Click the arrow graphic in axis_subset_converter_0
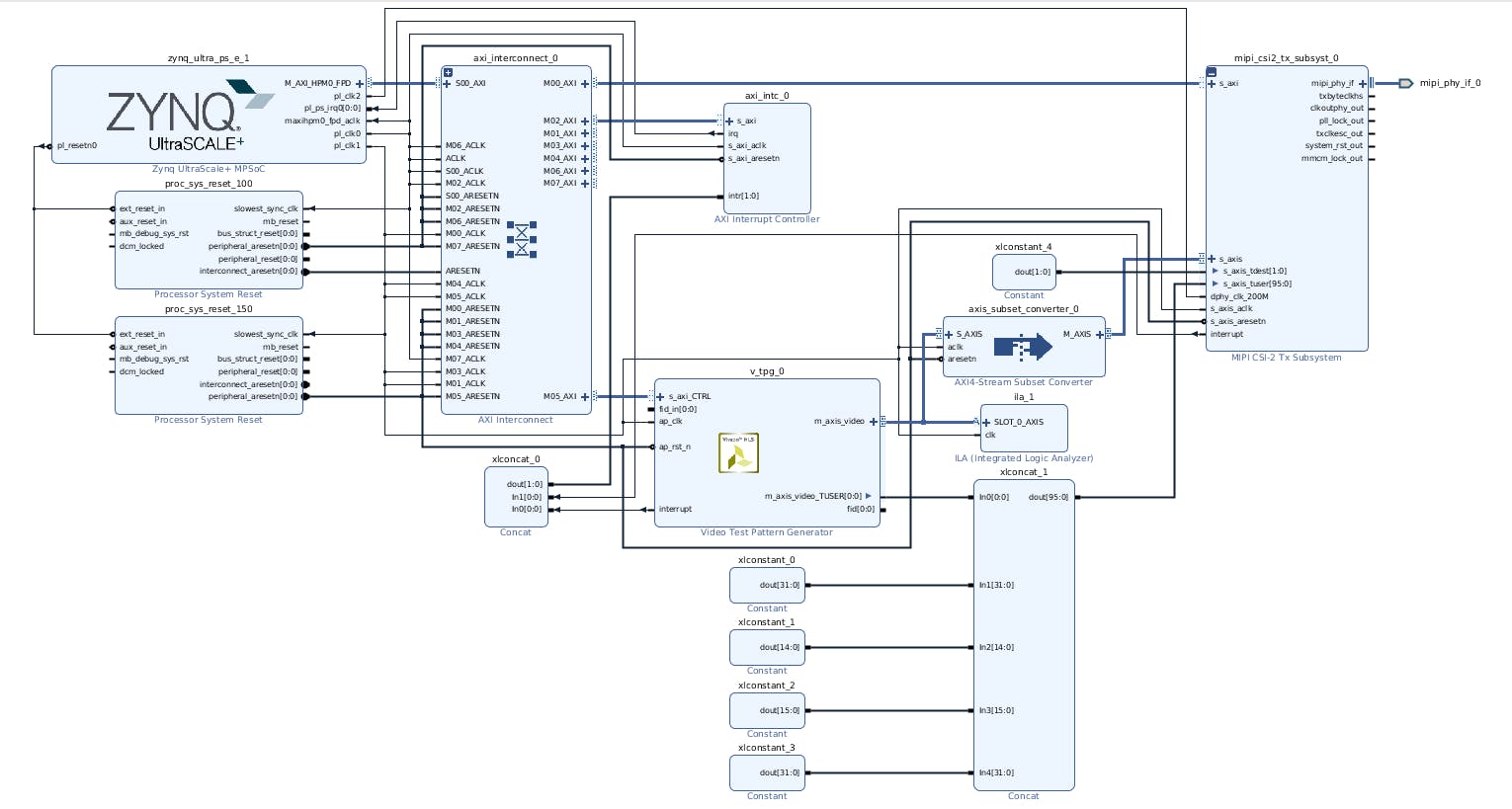 tap(1024, 347)
